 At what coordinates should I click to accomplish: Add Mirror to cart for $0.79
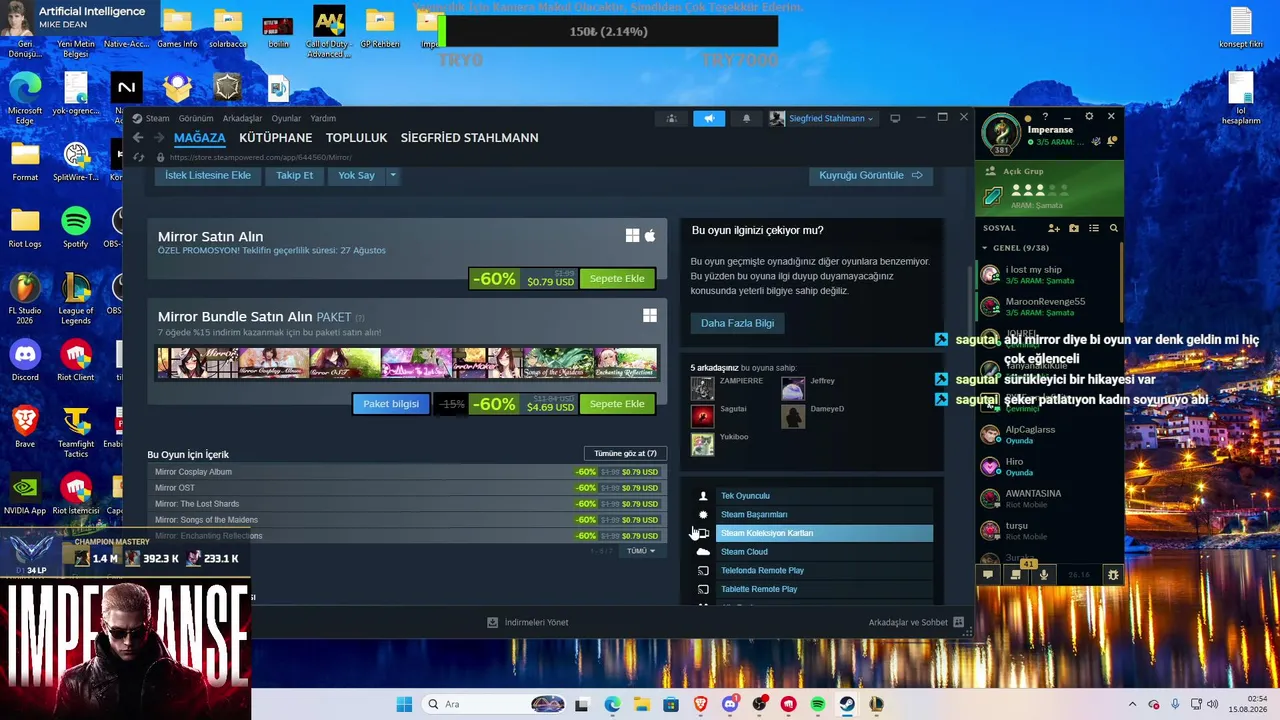tap(617, 278)
